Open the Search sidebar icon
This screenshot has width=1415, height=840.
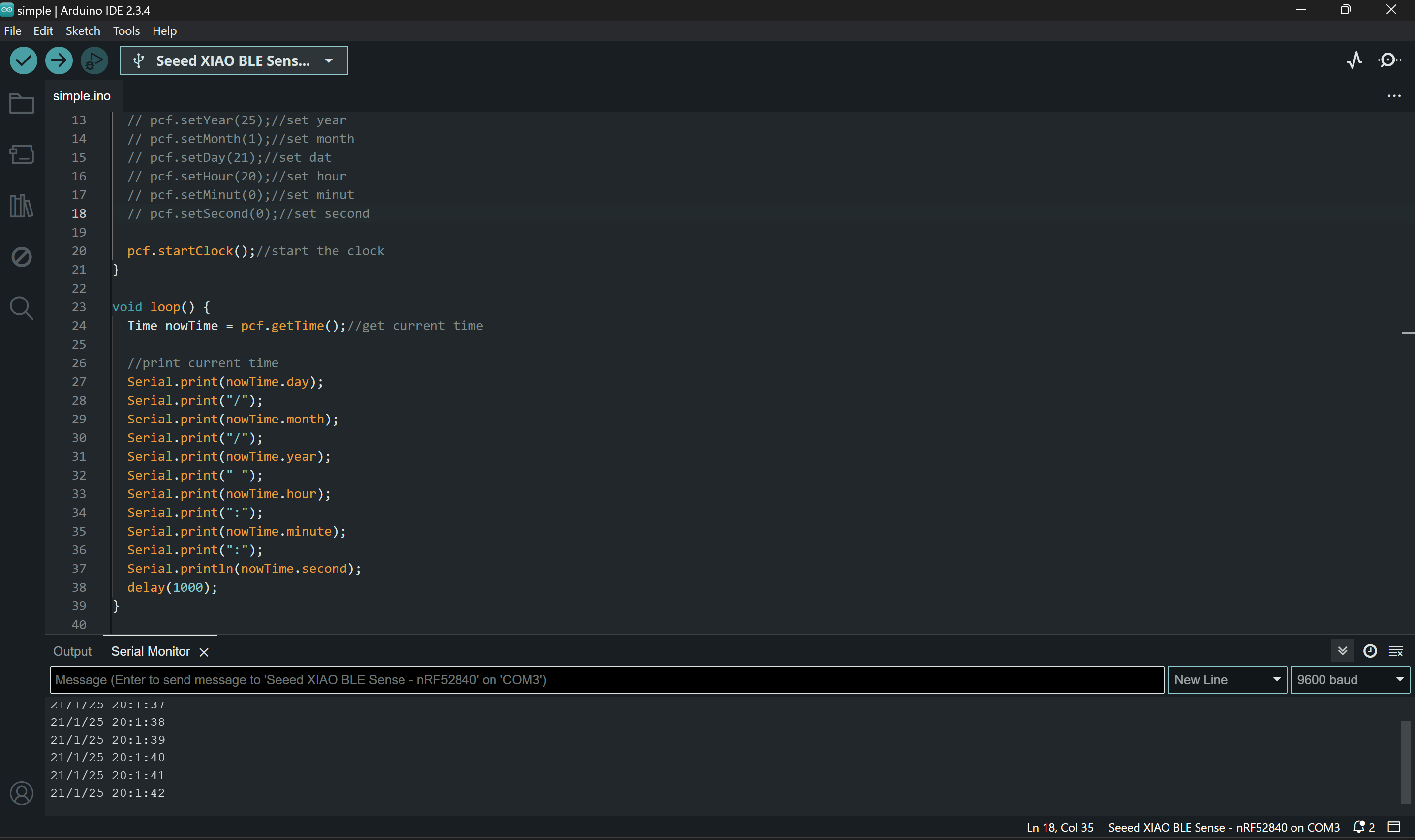click(22, 308)
